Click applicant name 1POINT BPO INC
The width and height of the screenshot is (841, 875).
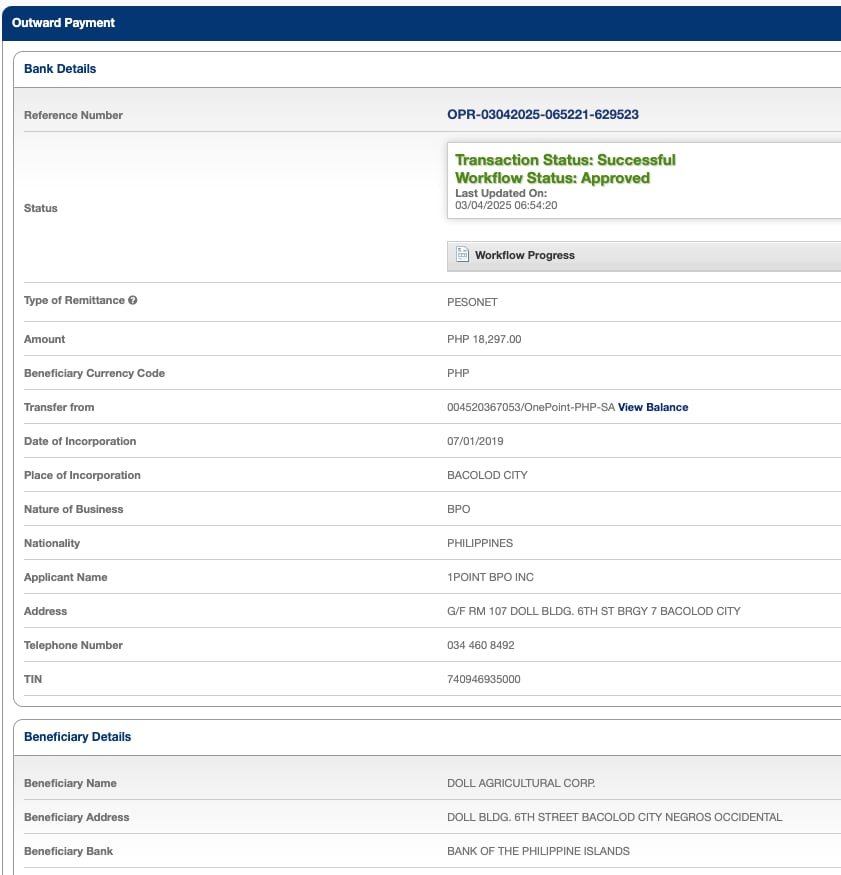coord(490,577)
